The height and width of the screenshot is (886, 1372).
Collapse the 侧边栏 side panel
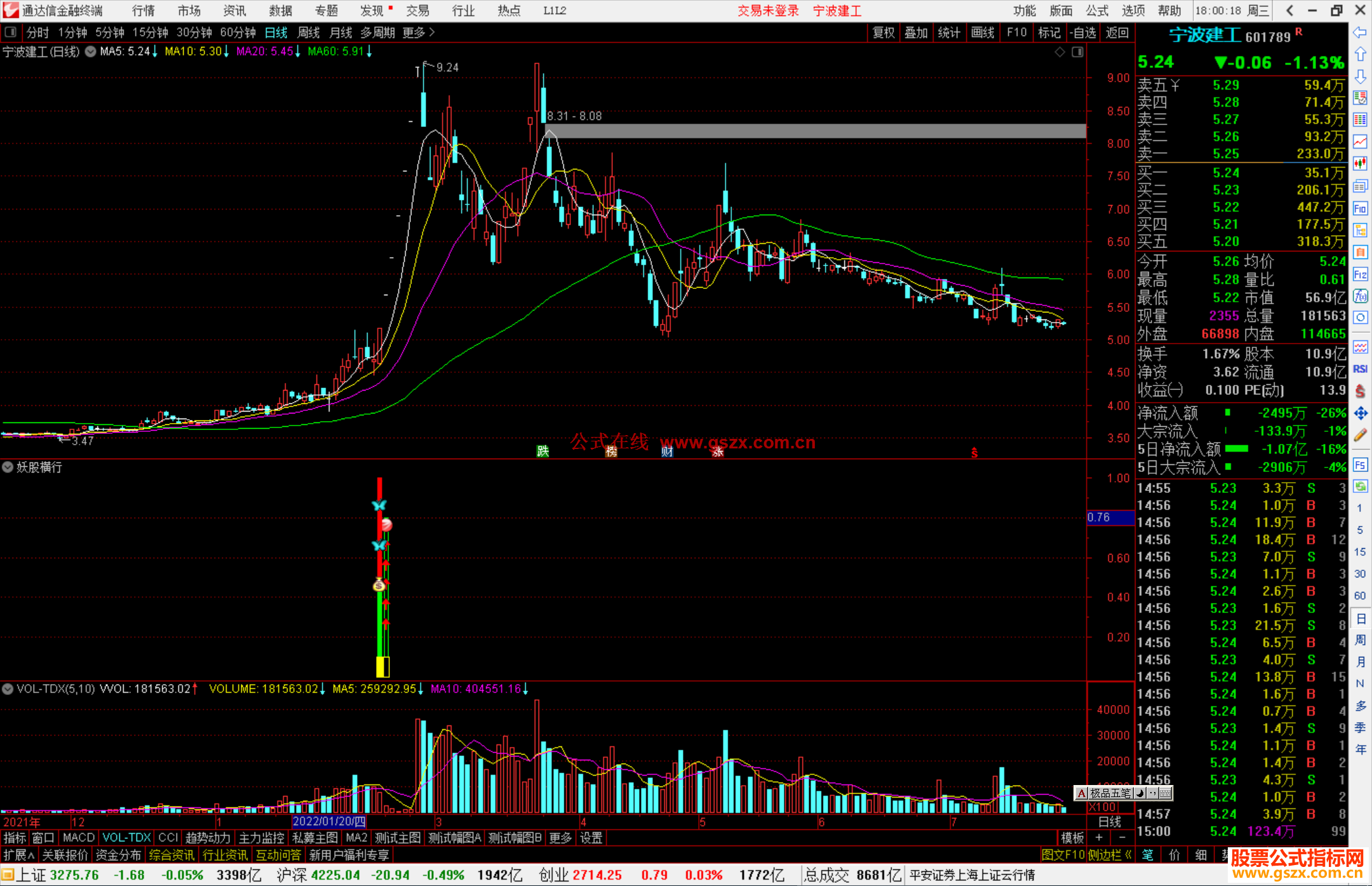(1110, 855)
